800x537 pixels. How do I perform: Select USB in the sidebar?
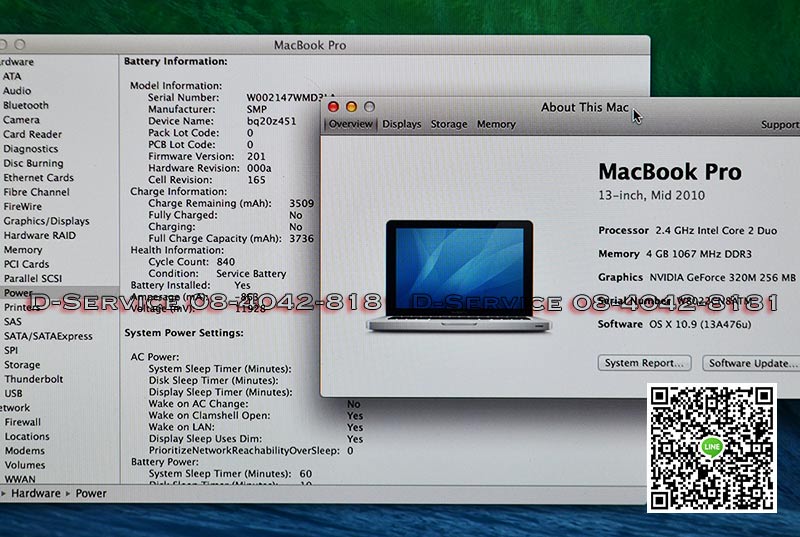coord(13,393)
